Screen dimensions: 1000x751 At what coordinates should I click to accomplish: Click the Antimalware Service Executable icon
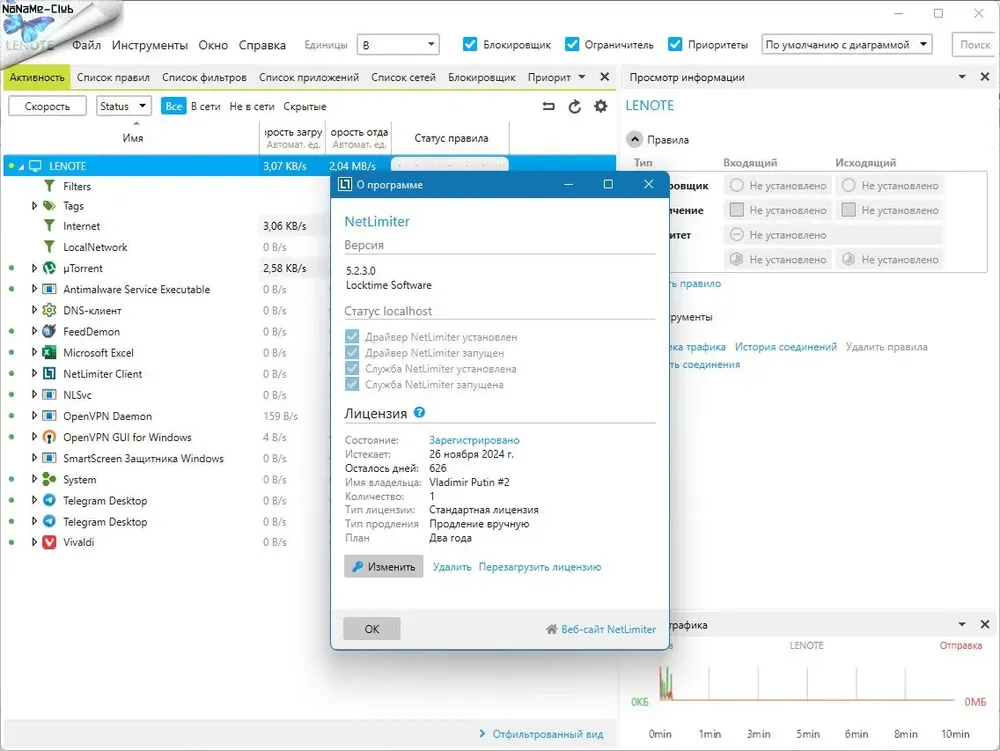49,289
